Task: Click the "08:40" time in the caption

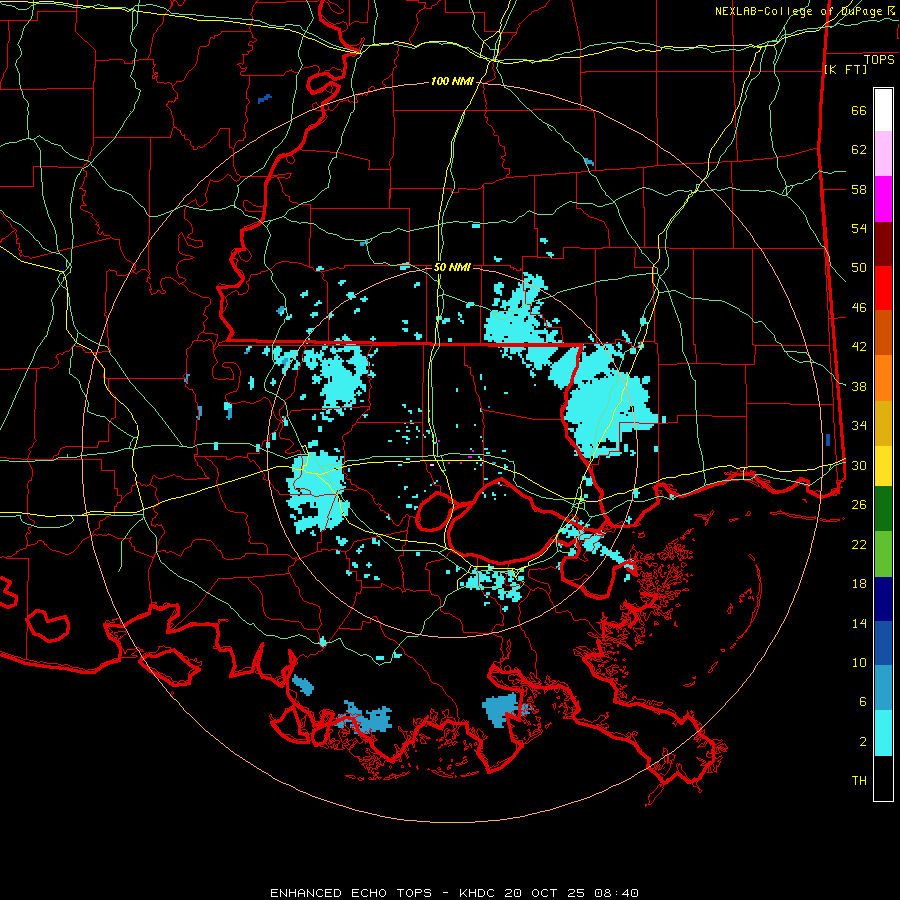Action: coord(617,893)
